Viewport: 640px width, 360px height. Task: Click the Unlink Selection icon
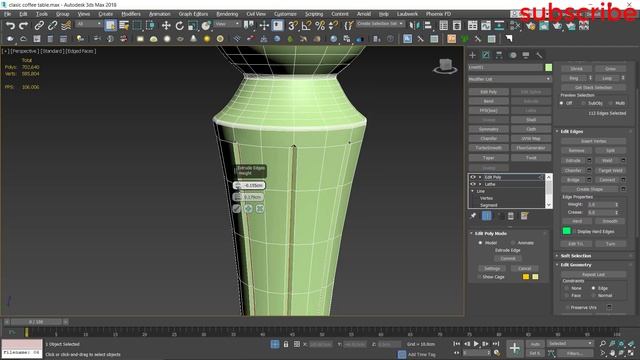(52, 26)
